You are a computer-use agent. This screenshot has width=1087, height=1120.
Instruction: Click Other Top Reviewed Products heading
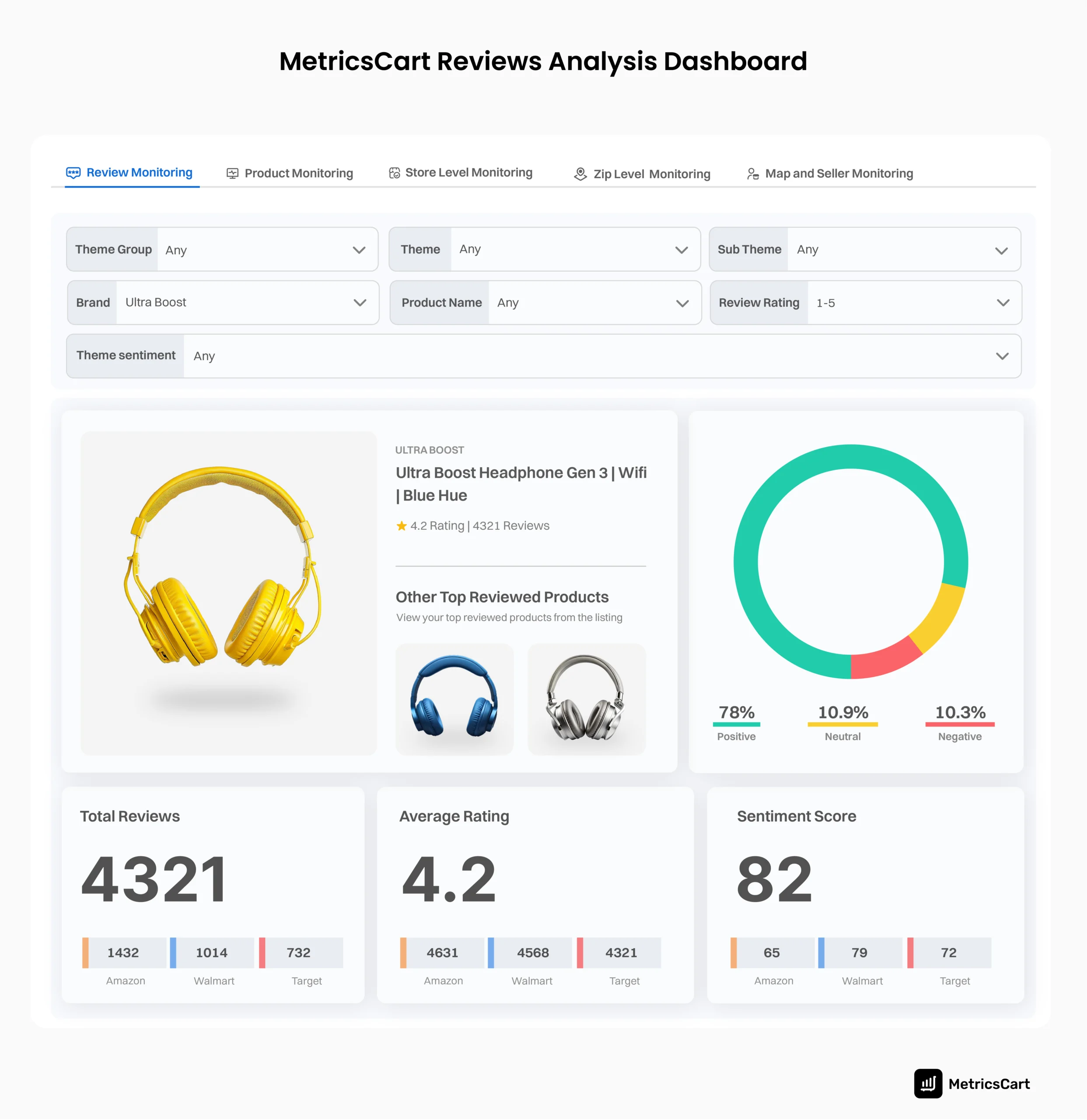click(502, 597)
